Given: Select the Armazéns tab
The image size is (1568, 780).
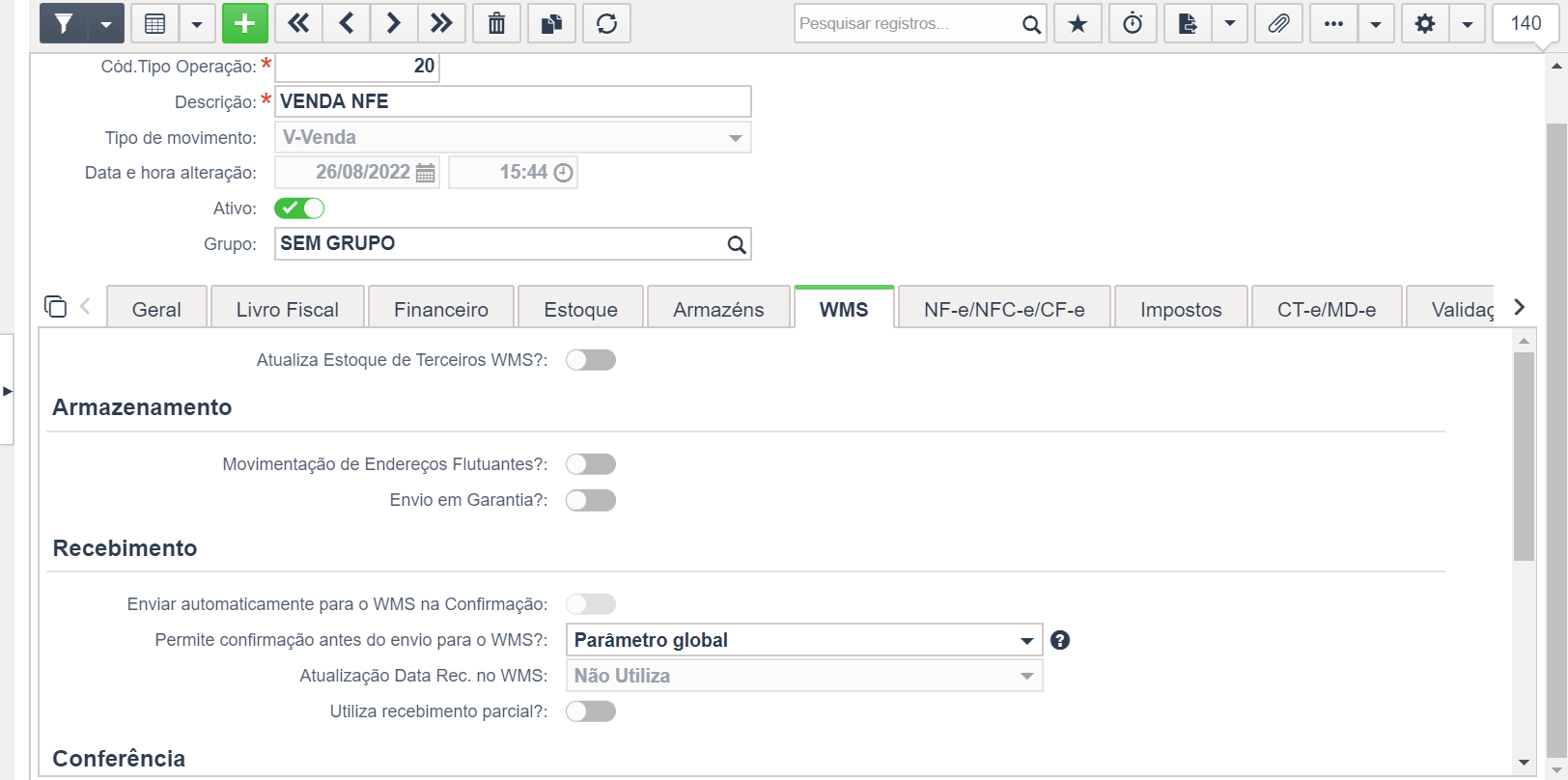Looking at the screenshot, I should [x=718, y=309].
